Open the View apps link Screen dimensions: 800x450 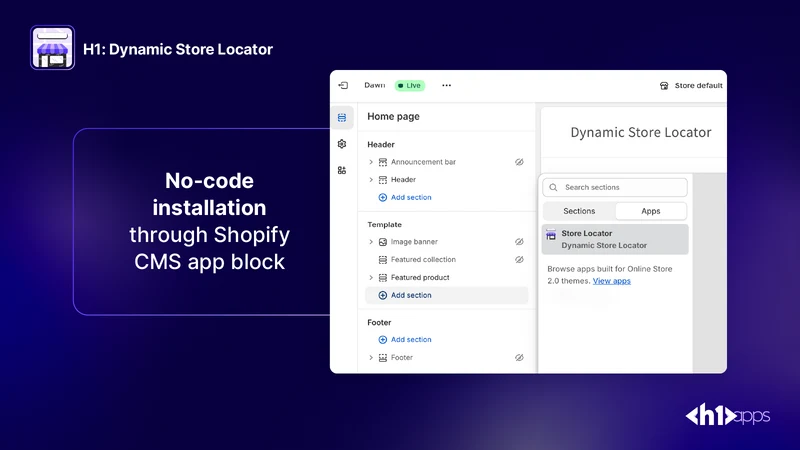coord(611,281)
